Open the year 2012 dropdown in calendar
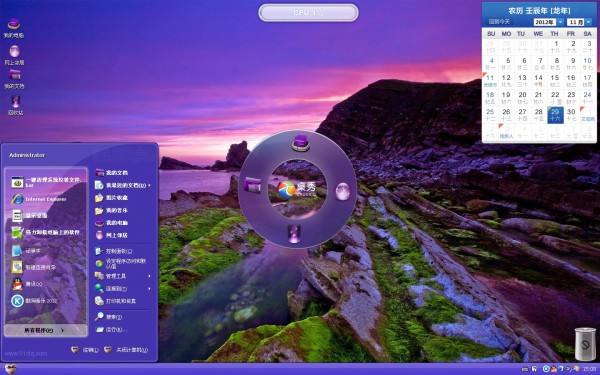The image size is (600, 375). coord(548,22)
